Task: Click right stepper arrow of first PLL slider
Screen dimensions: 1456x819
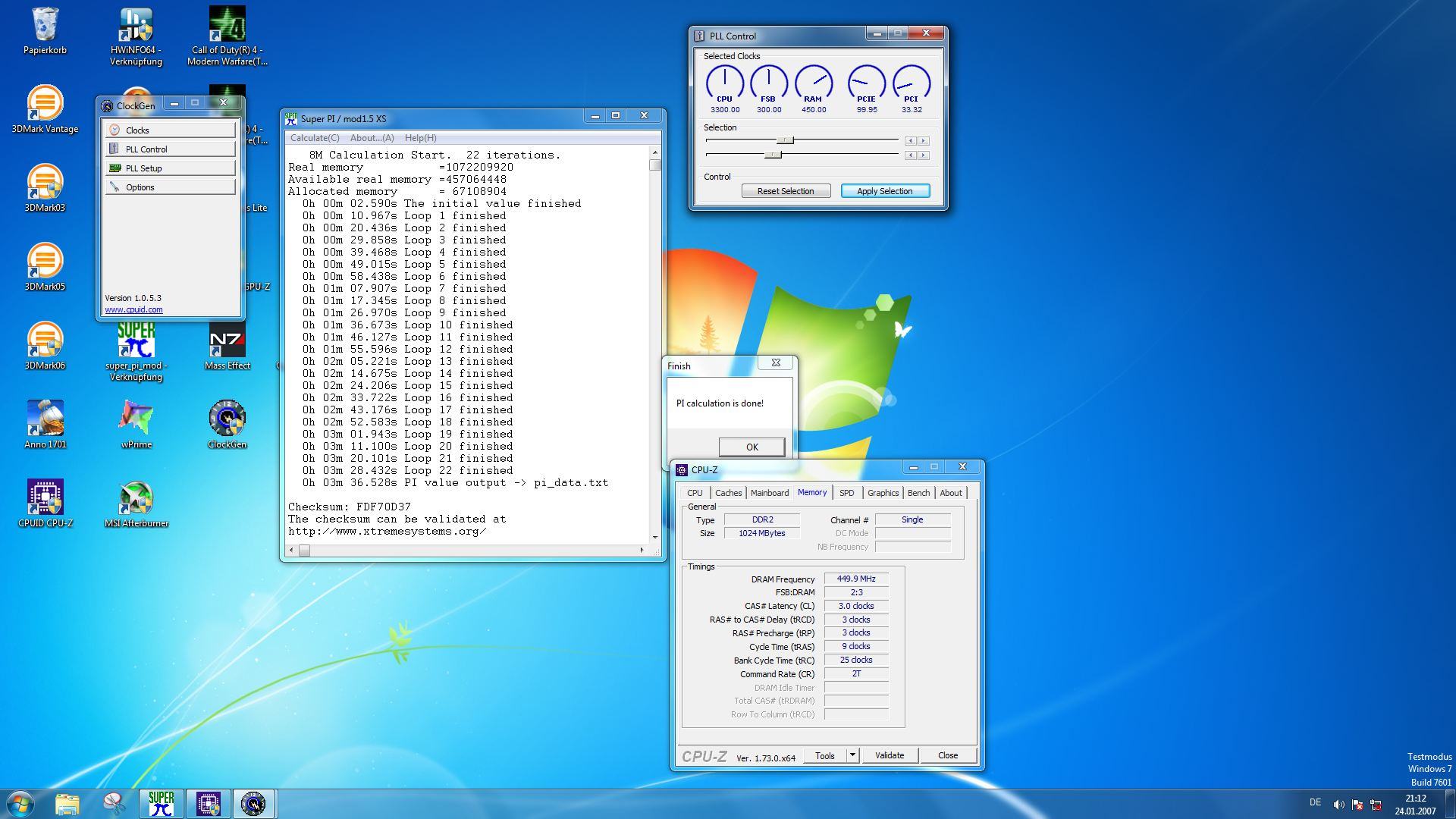Action: coord(923,141)
